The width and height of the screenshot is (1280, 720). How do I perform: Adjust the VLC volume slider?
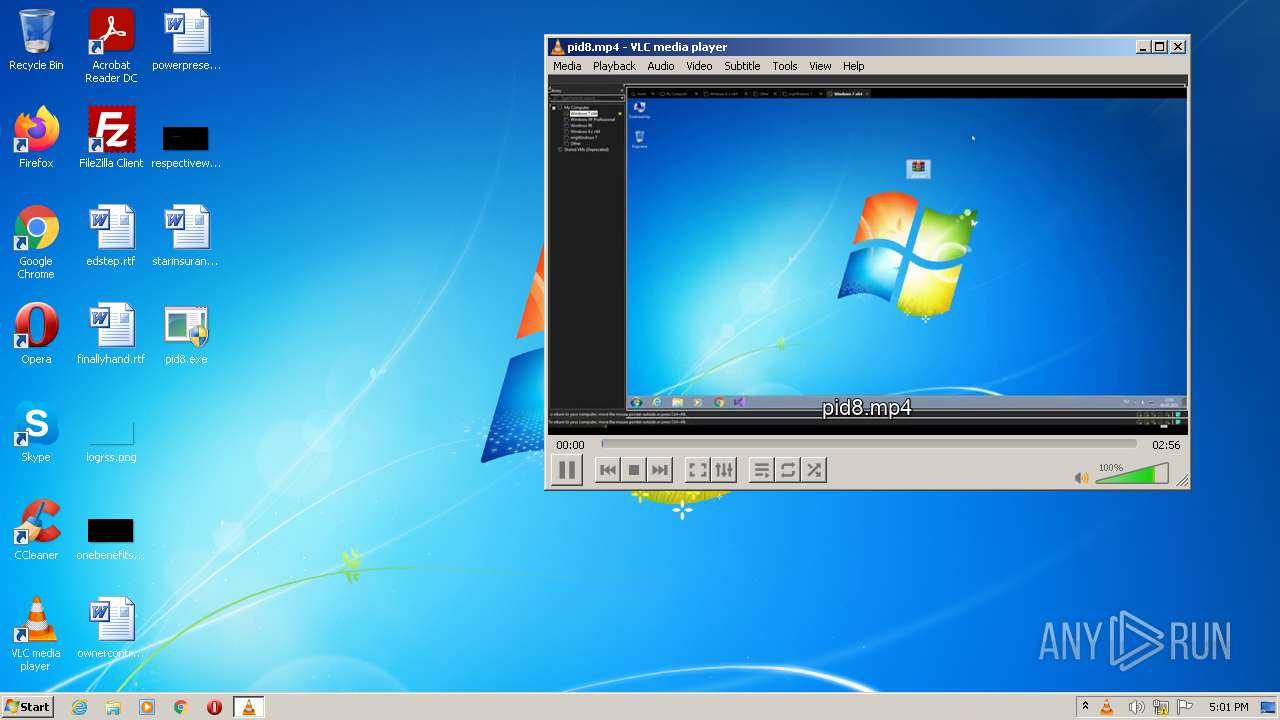(1132, 474)
